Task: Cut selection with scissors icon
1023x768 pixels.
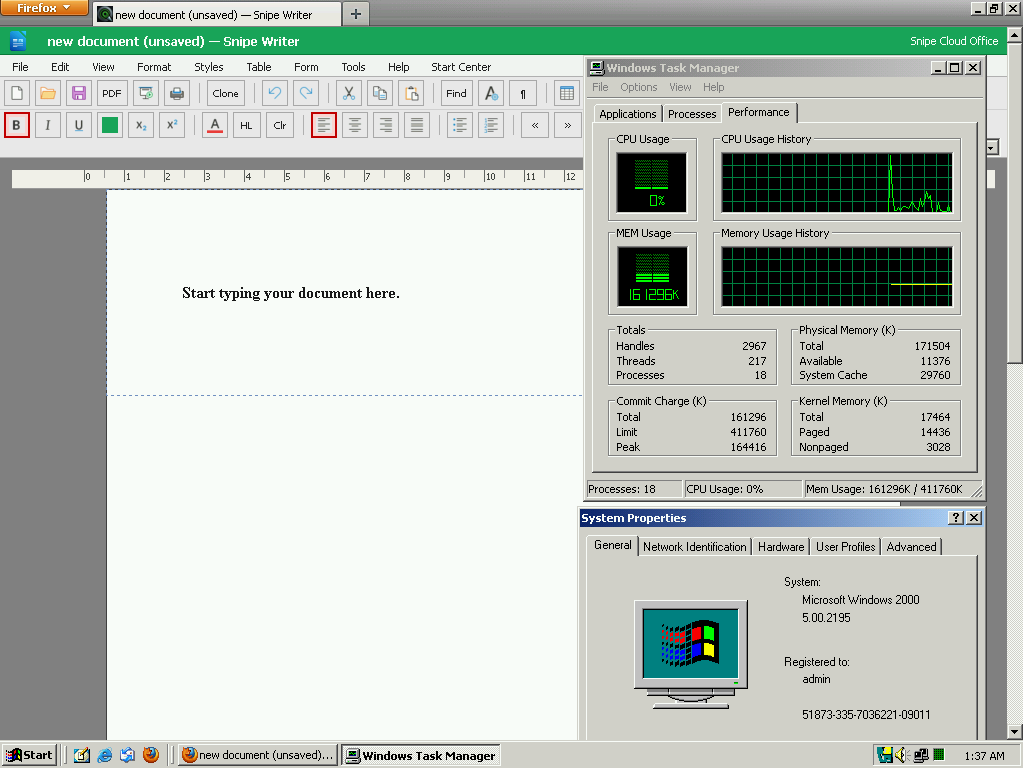Action: pos(349,93)
